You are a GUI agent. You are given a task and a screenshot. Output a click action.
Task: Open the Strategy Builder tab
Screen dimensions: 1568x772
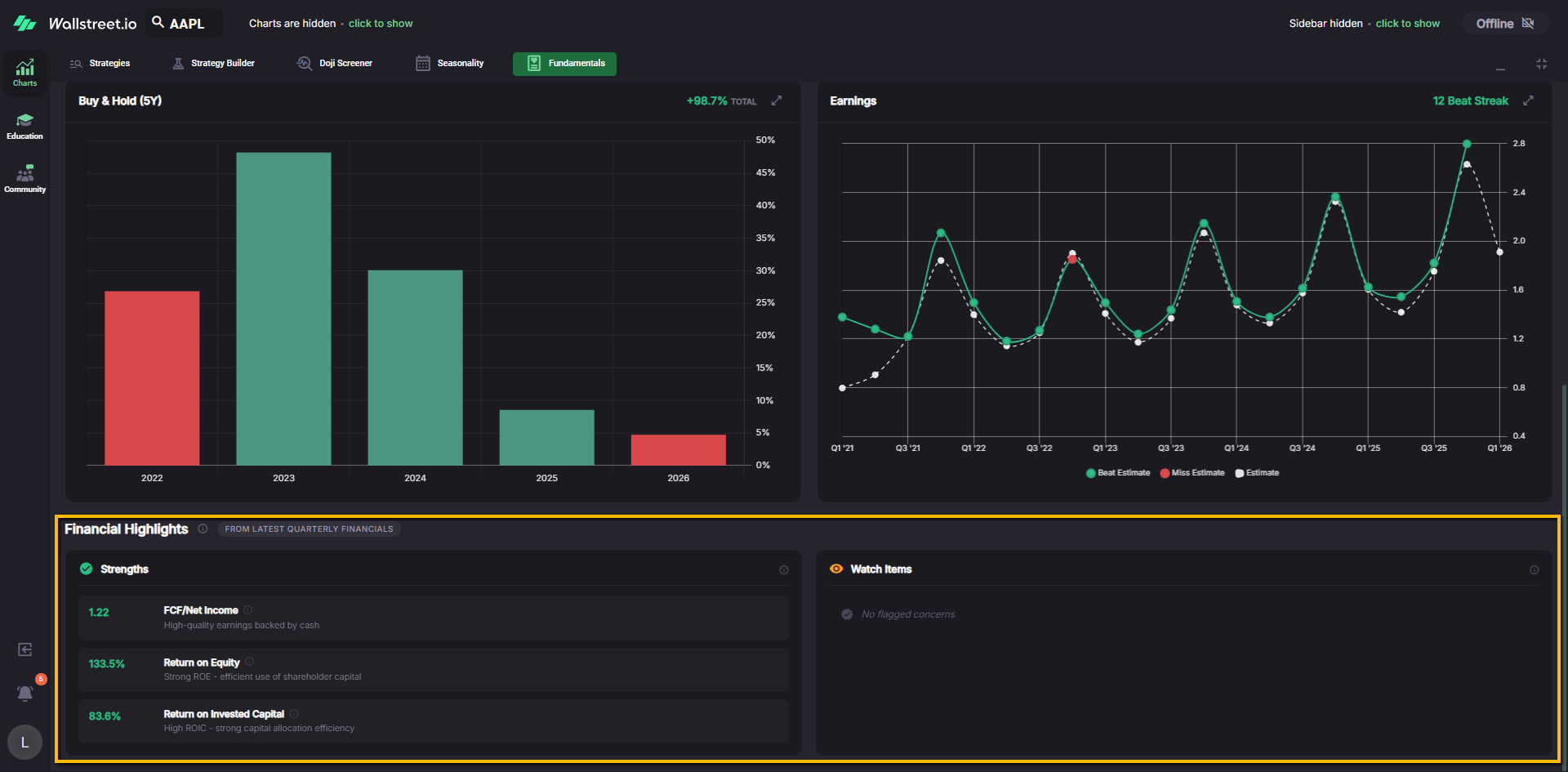point(214,64)
